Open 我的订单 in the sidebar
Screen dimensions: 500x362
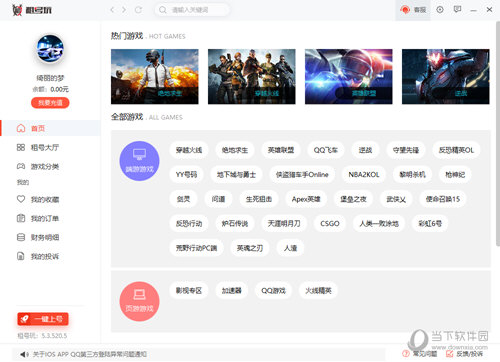click(50, 218)
